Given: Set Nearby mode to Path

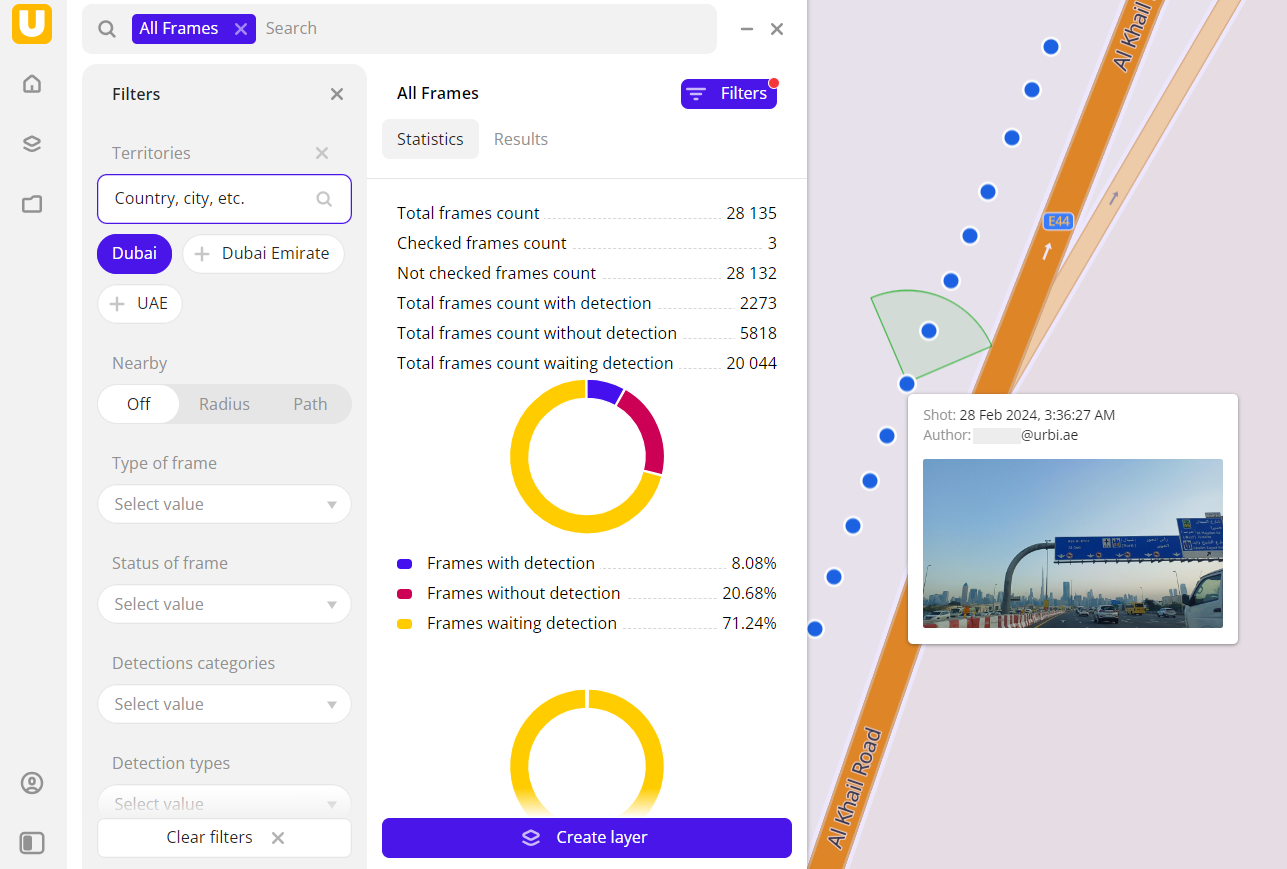Looking at the screenshot, I should 310,404.
